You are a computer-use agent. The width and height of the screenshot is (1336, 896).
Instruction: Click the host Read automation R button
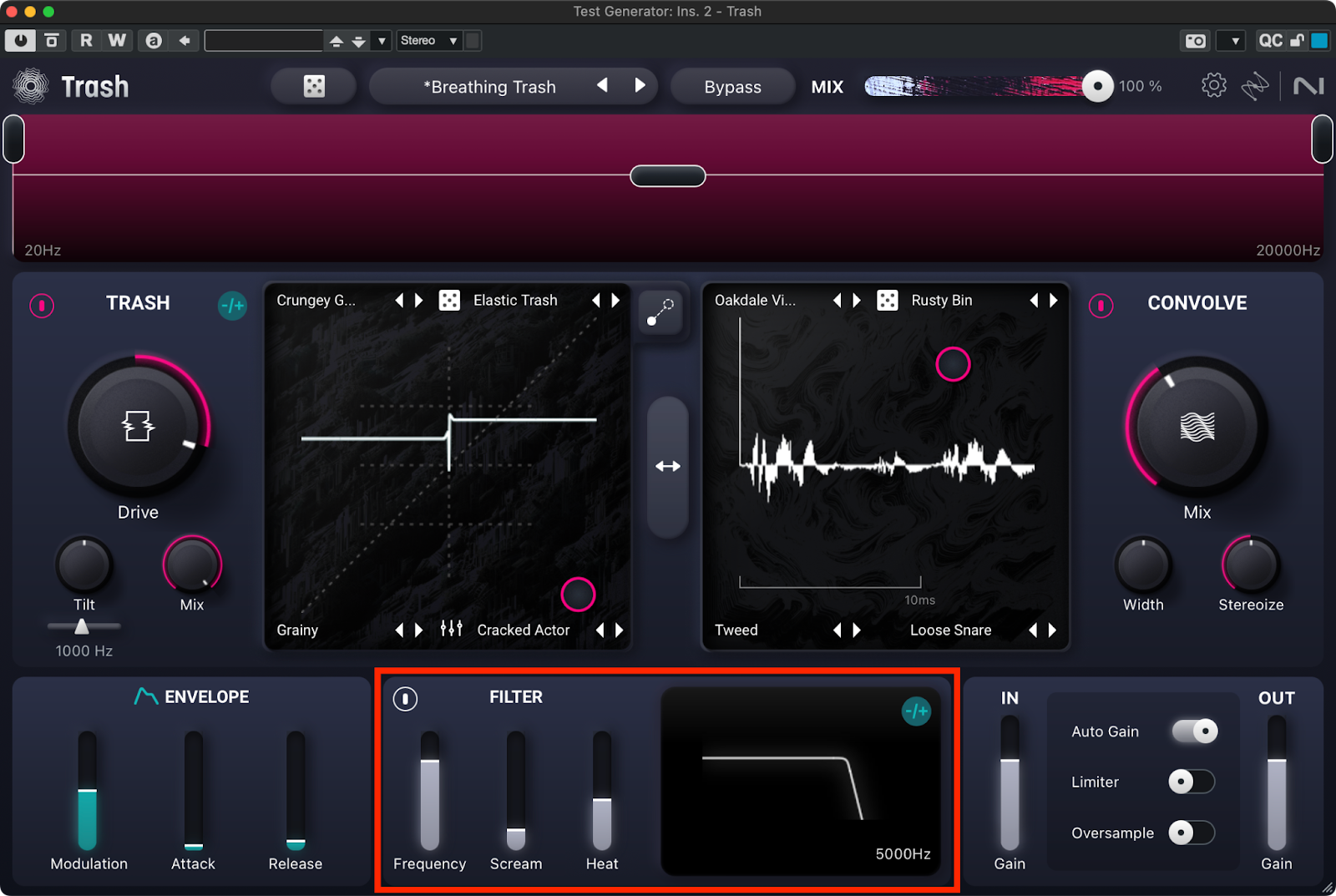pyautogui.click(x=86, y=40)
